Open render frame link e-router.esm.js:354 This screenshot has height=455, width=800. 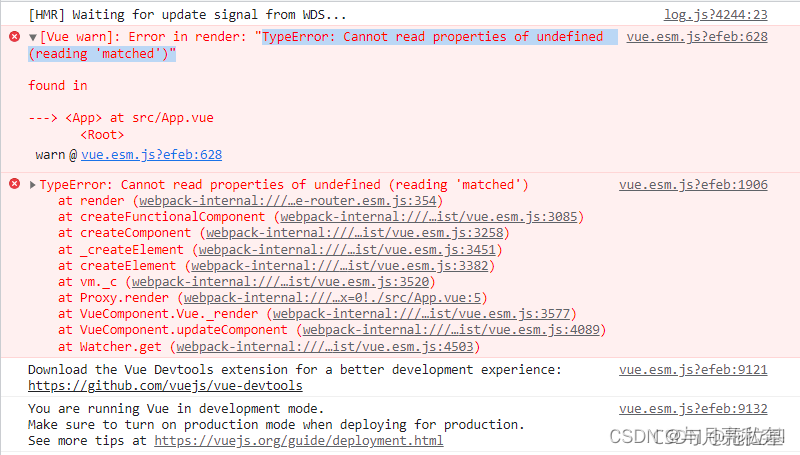pos(288,201)
